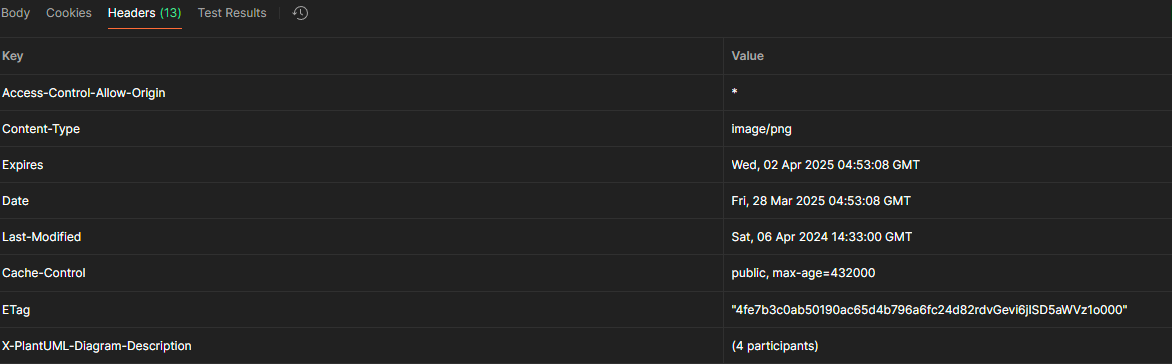The height and width of the screenshot is (364, 1172).
Task: Select the Headers (13) tab
Action: tap(144, 13)
